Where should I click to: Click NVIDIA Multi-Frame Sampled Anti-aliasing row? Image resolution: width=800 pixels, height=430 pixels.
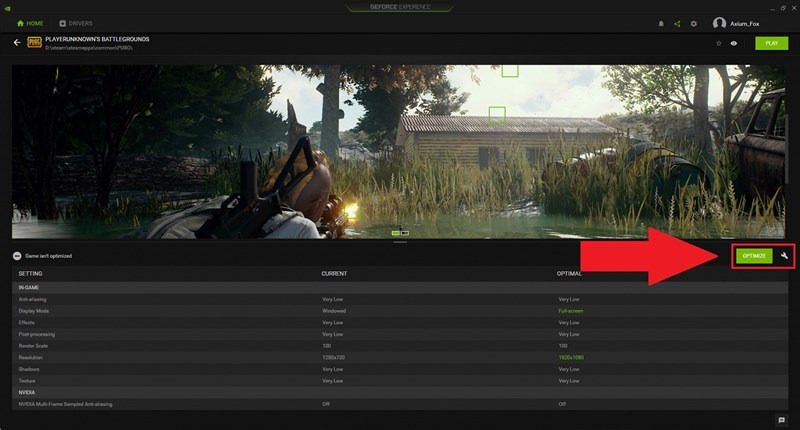tap(399, 404)
